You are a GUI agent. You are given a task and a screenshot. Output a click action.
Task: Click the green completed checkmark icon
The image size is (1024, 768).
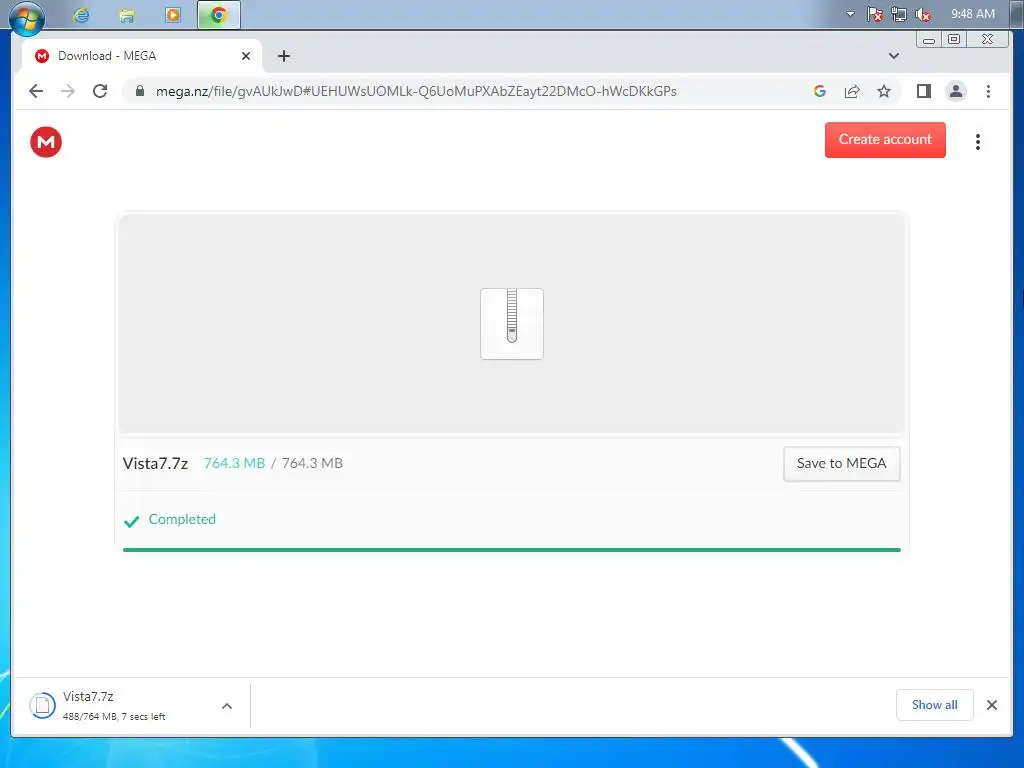point(132,521)
